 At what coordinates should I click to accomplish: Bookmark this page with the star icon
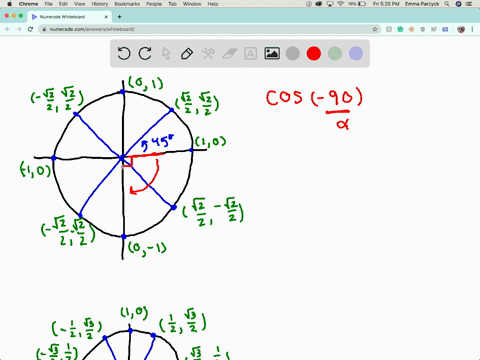click(x=375, y=29)
